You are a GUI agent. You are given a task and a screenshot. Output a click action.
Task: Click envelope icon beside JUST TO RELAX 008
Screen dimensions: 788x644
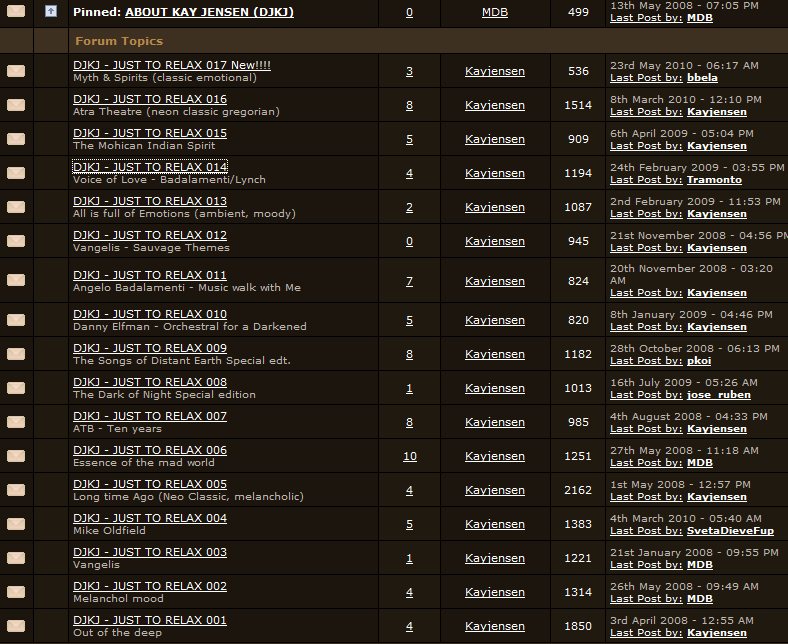[x=16, y=388]
